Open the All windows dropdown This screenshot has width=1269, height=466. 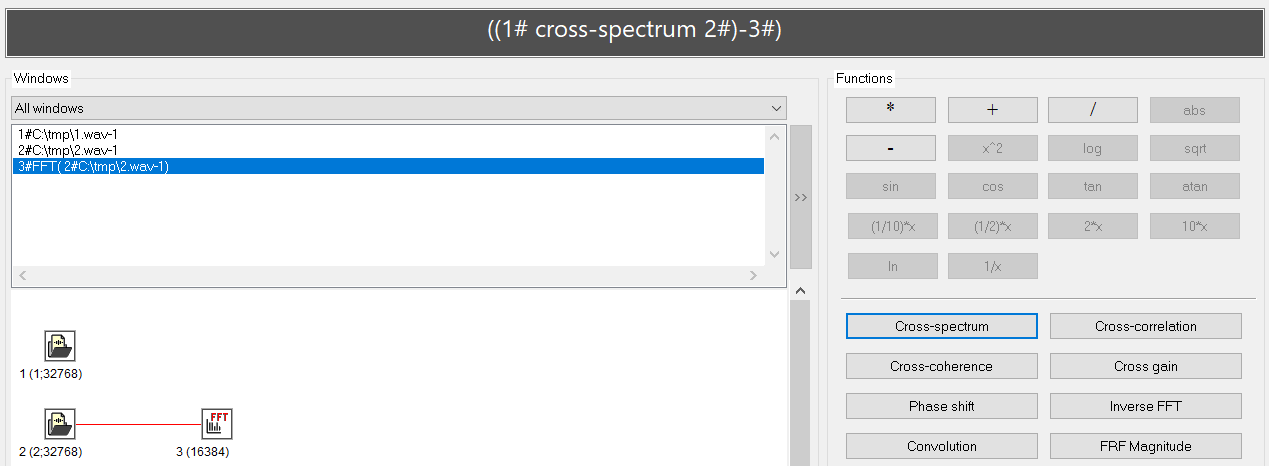(x=398, y=108)
